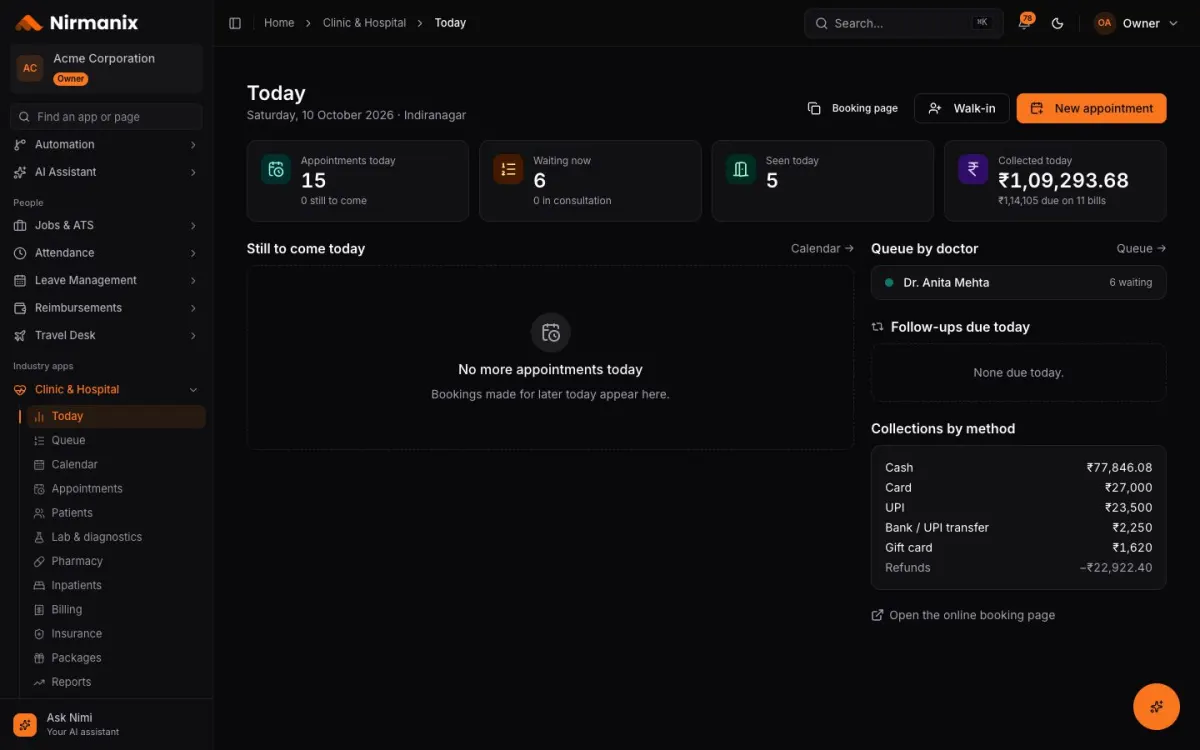Click the Lab & diagnostics flask icon
Screen dimensions: 1200x750
(x=39, y=537)
